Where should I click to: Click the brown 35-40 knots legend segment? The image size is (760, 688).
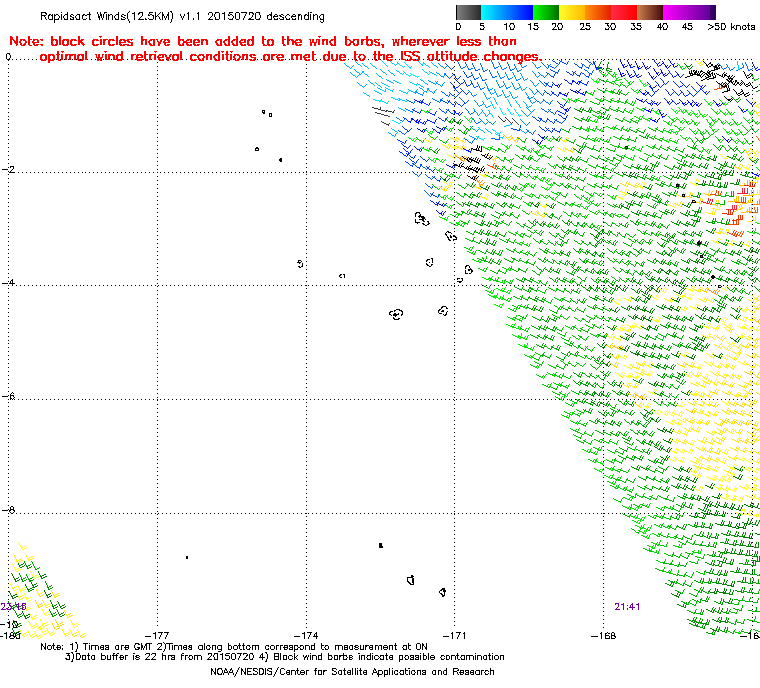coord(650,12)
